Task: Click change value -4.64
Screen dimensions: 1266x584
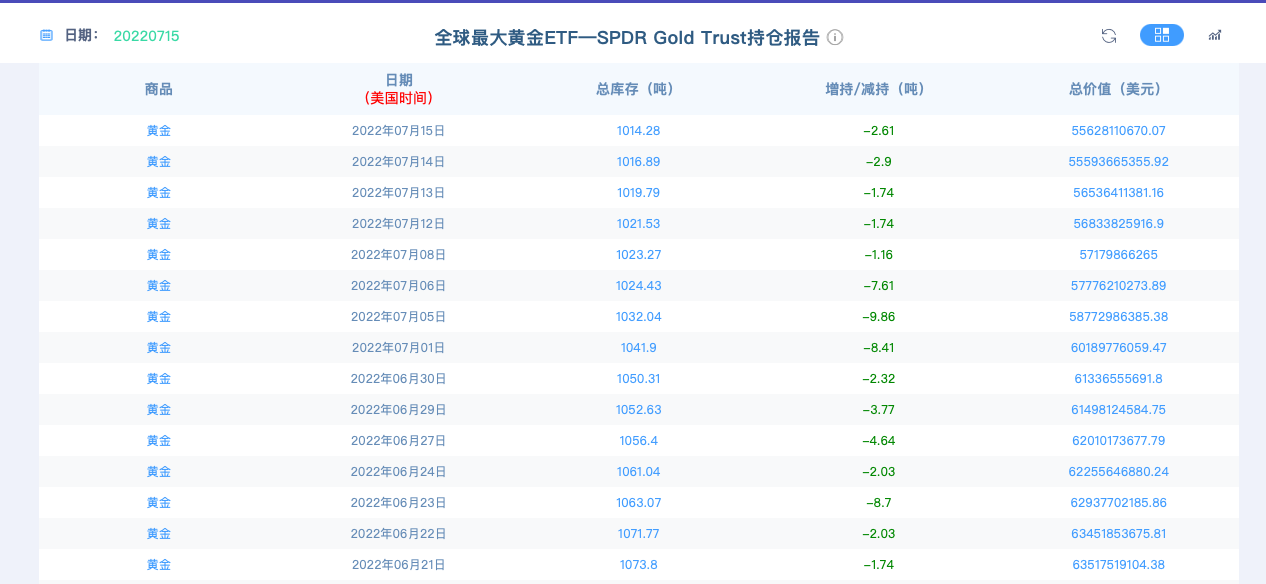Action: point(879,440)
